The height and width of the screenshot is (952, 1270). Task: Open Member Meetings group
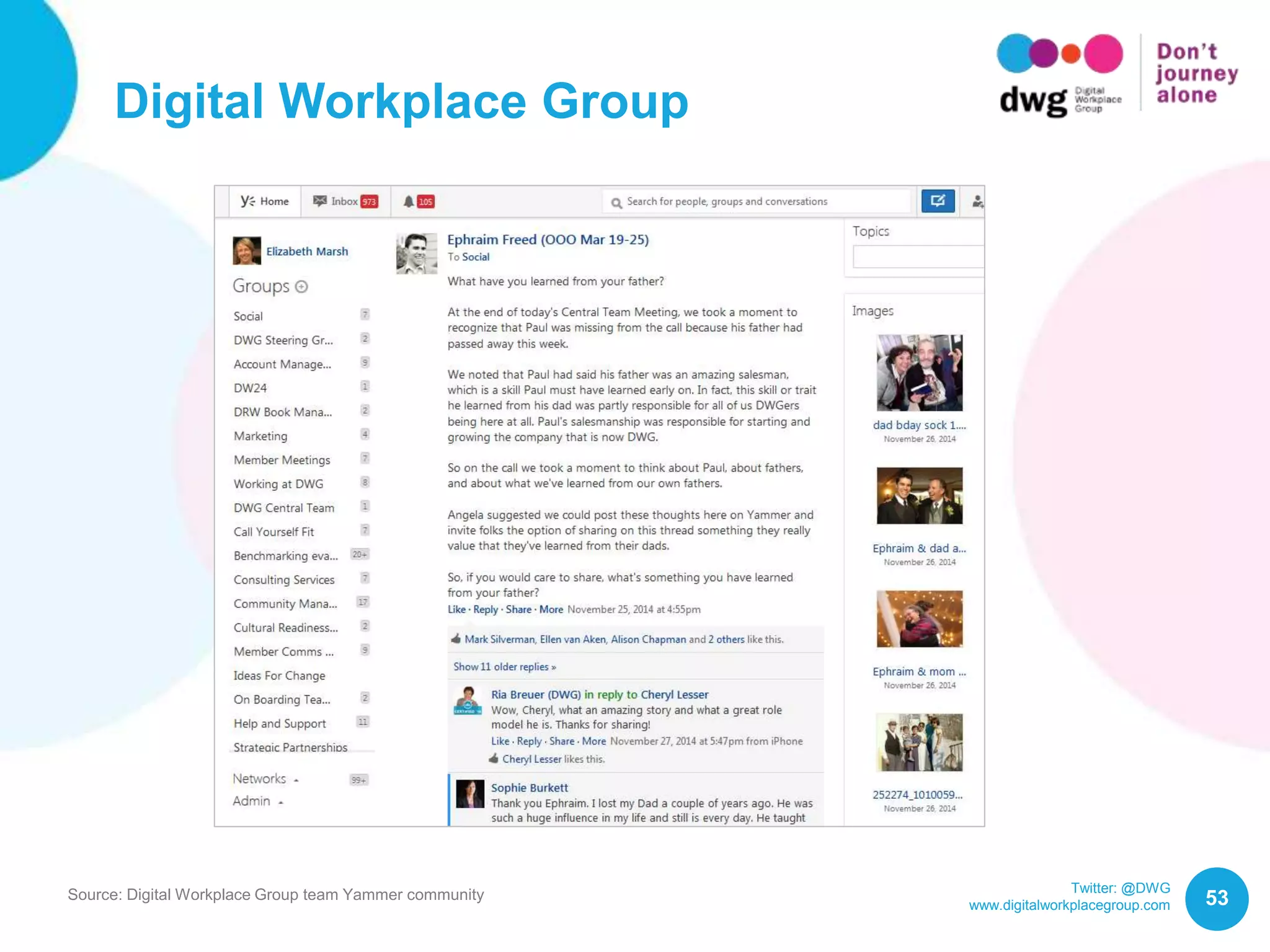click(x=282, y=460)
